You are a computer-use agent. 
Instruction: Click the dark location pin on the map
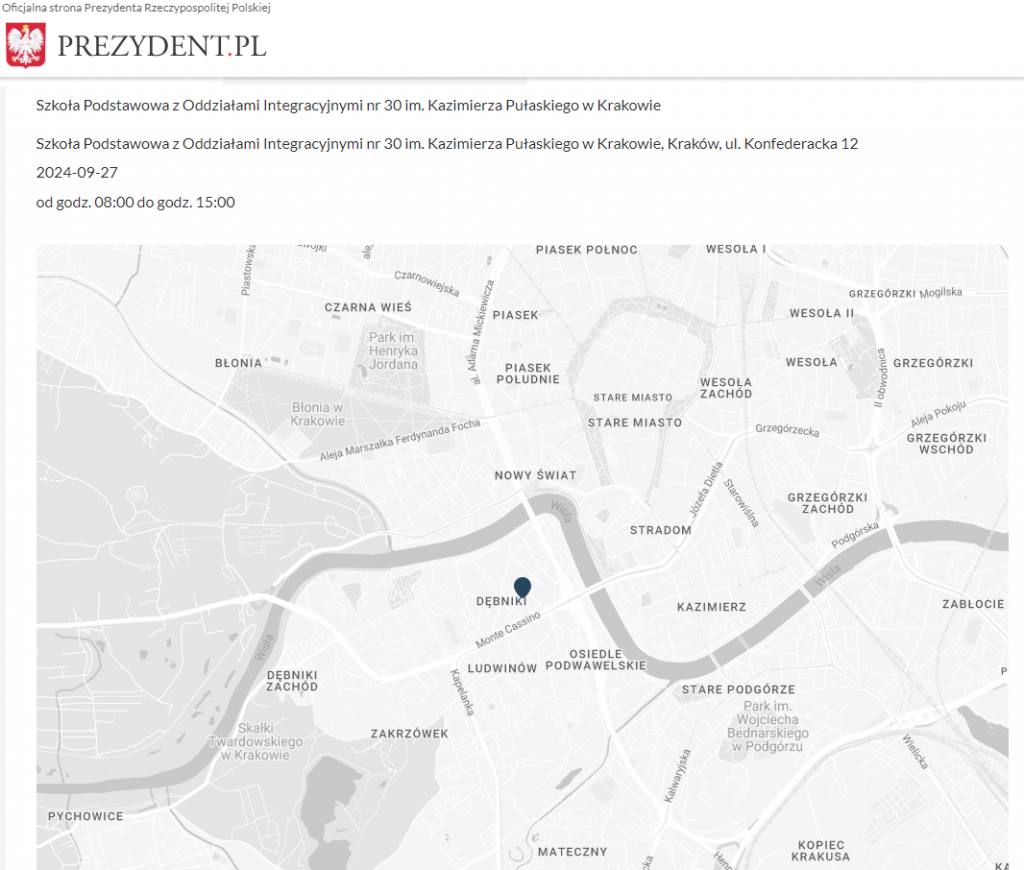pos(522,588)
